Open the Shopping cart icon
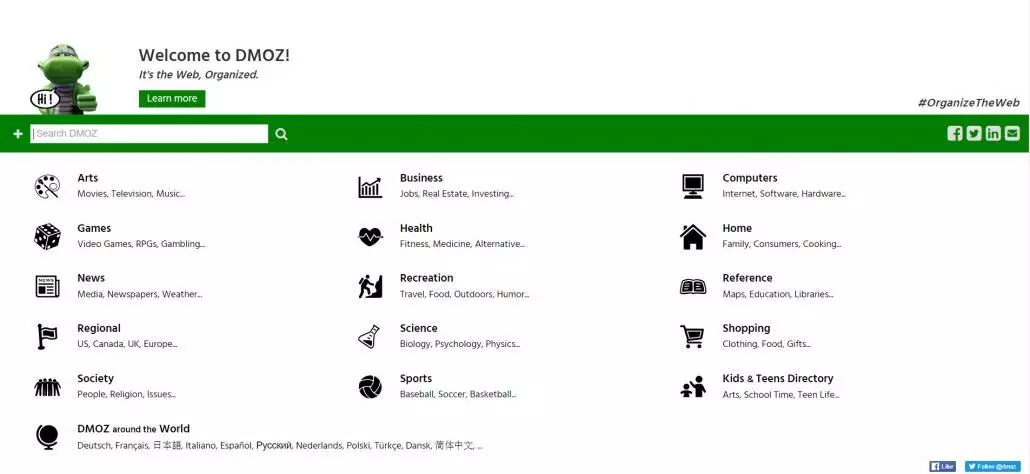Viewport: 1030px width, 474px height. pyautogui.click(x=692, y=337)
